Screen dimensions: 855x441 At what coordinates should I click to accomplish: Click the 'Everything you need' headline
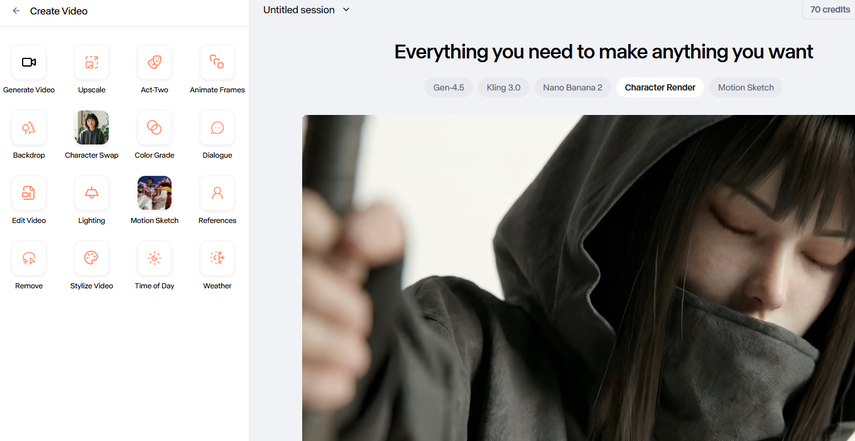604,52
